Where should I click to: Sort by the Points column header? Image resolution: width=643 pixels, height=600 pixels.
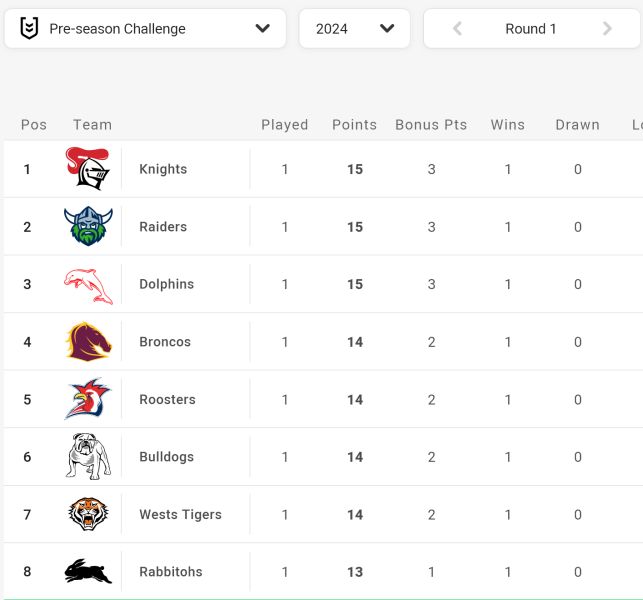tap(354, 125)
